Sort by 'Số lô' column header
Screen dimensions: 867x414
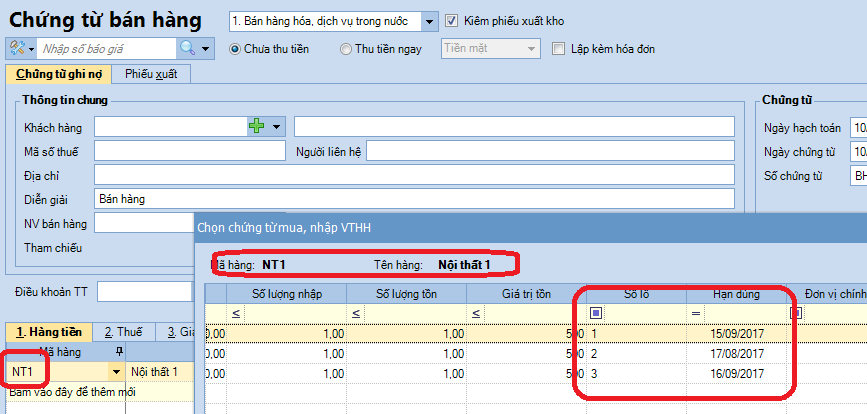coord(636,294)
